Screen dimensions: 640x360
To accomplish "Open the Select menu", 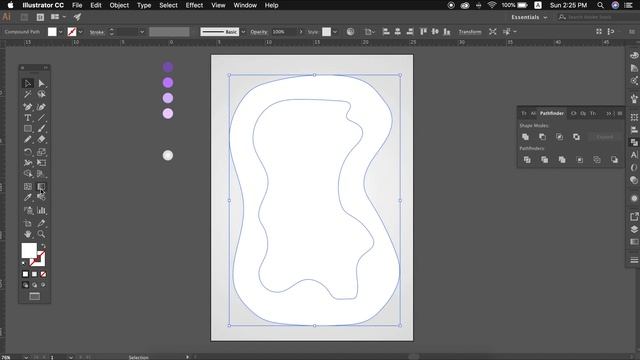I will pyautogui.click(x=168, y=5).
